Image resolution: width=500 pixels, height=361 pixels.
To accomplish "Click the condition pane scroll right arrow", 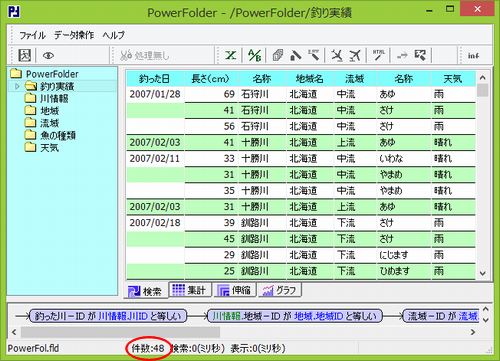I will point(473,332).
